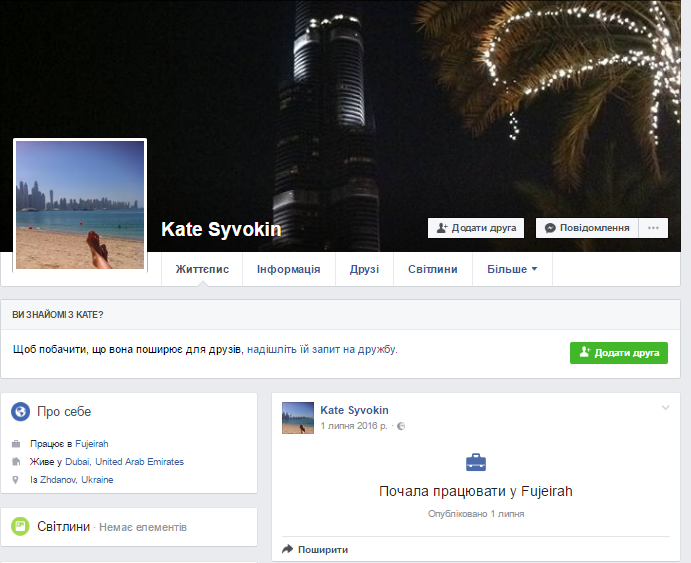
Task: Open the post options chevron
Action: point(665,407)
